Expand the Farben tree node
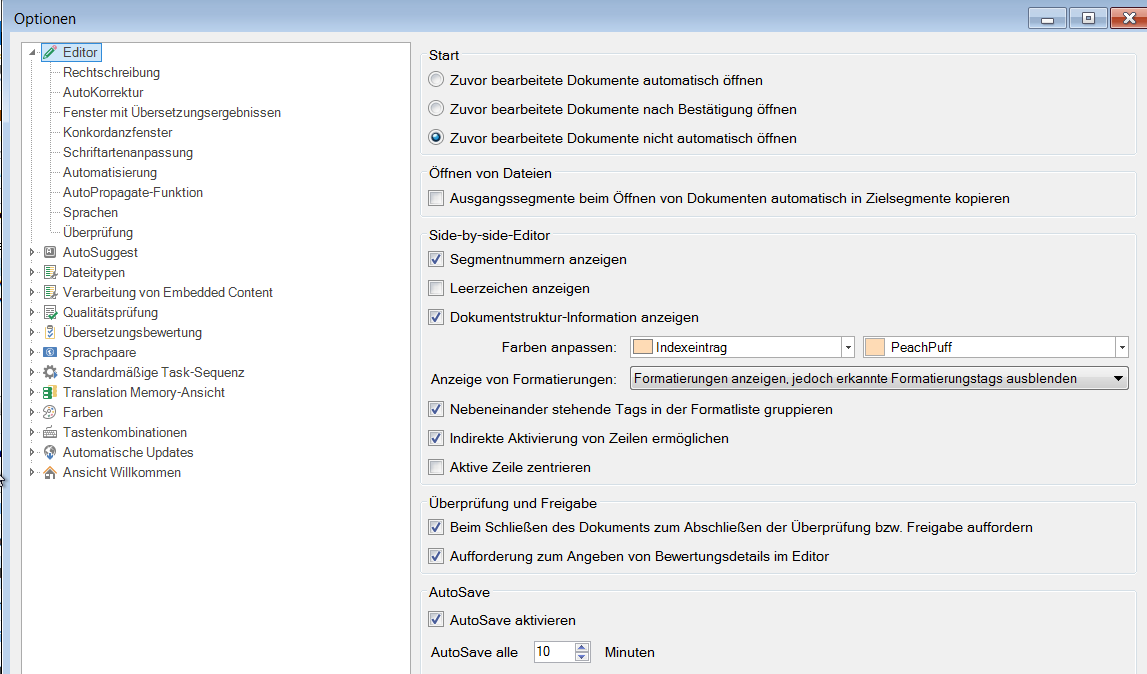Screen dimensions: 1147x674 pos(31,412)
